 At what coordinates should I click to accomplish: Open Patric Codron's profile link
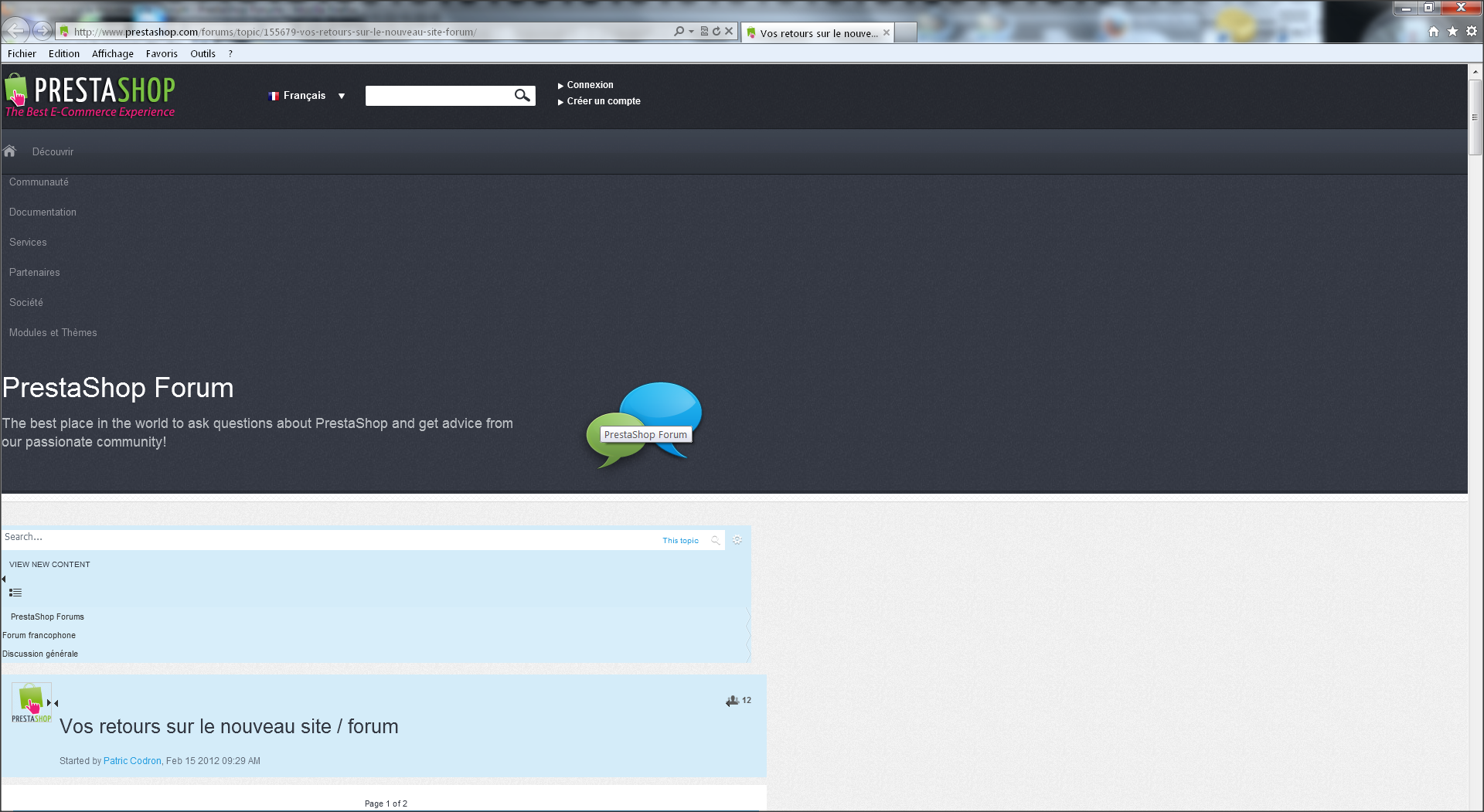tap(132, 761)
